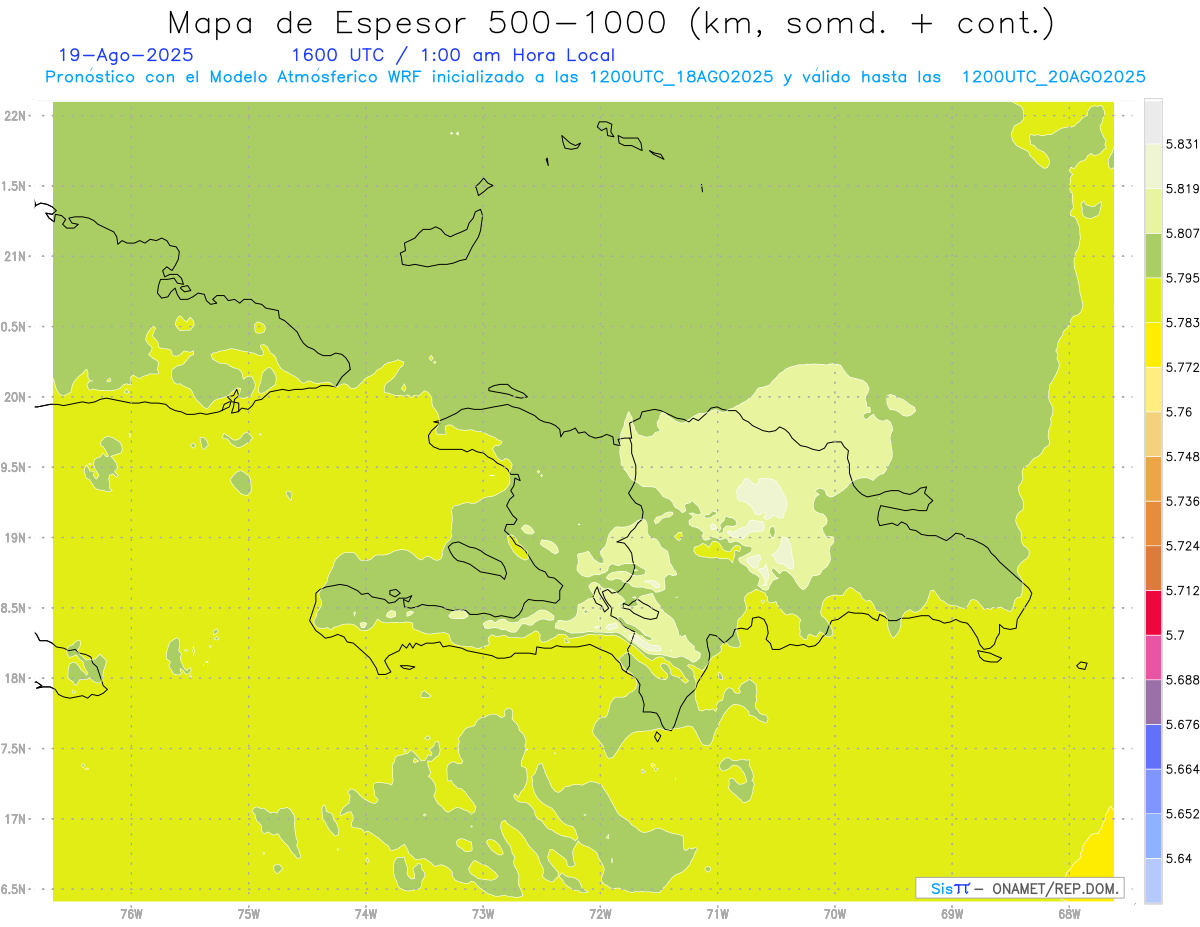Click the legend value 5.795
Viewport: 1200px width, 927px height.
1182,278
